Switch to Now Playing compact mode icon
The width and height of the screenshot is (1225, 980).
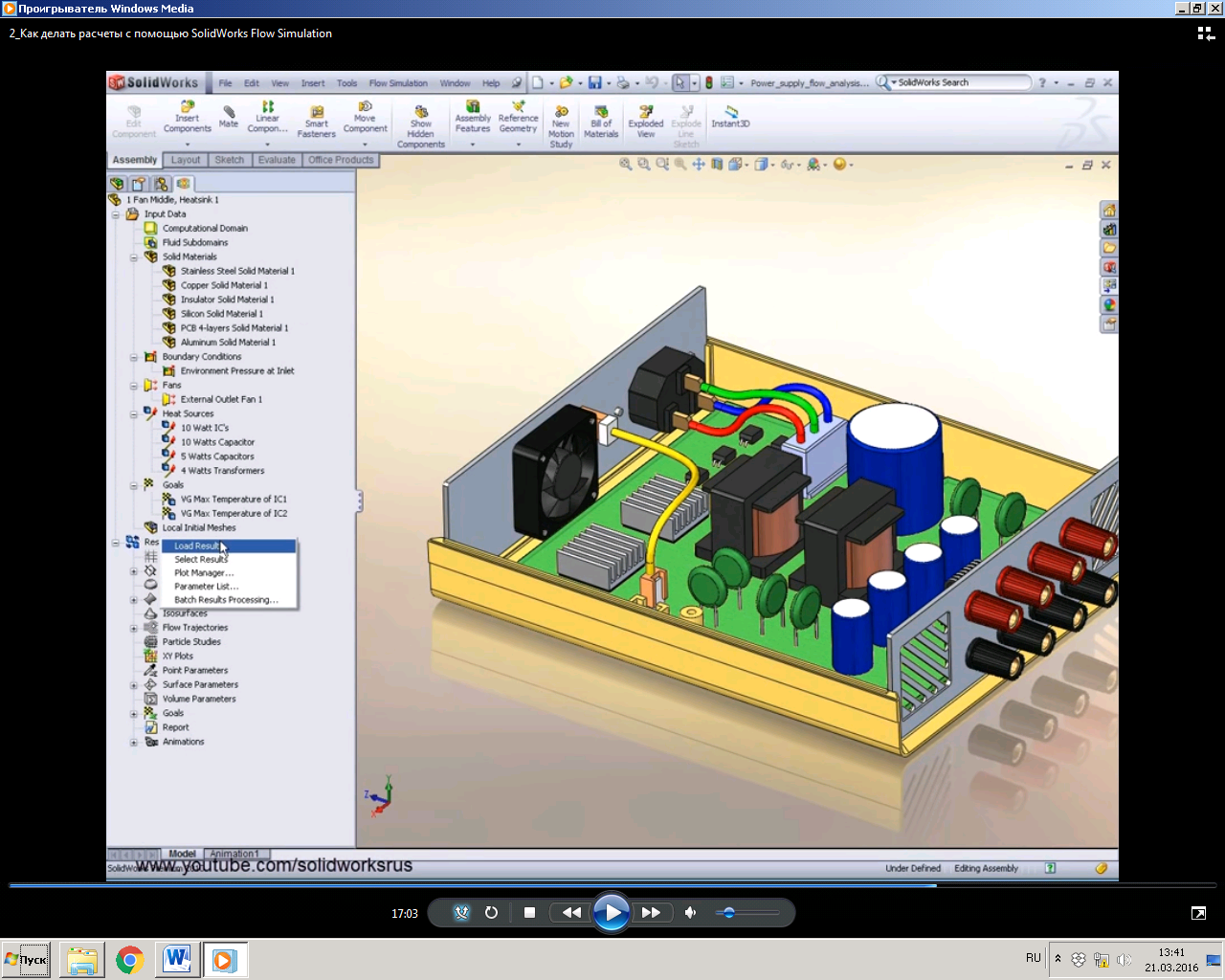pyautogui.click(x=1206, y=33)
